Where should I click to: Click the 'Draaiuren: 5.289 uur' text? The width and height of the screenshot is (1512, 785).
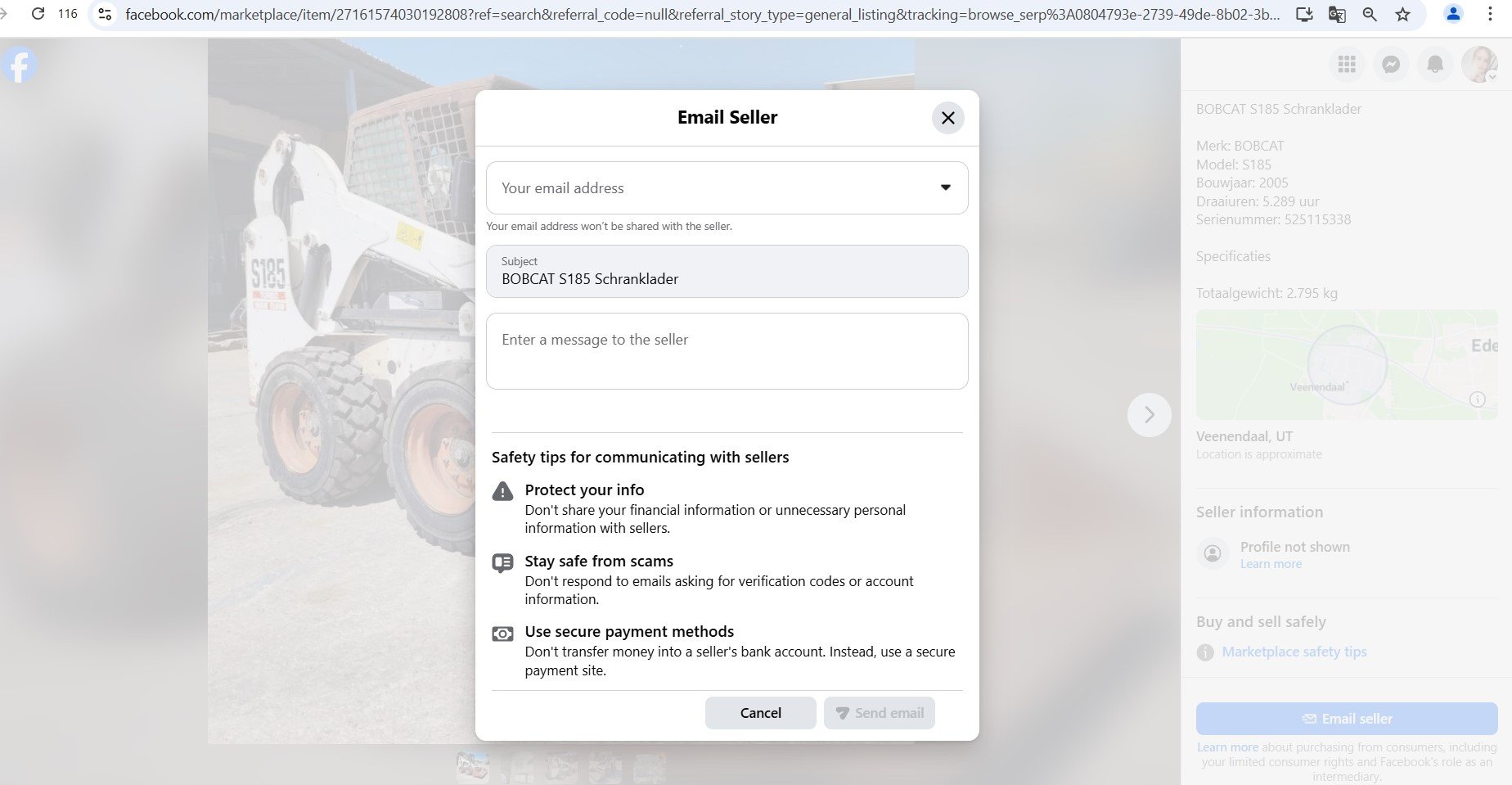click(x=1258, y=201)
